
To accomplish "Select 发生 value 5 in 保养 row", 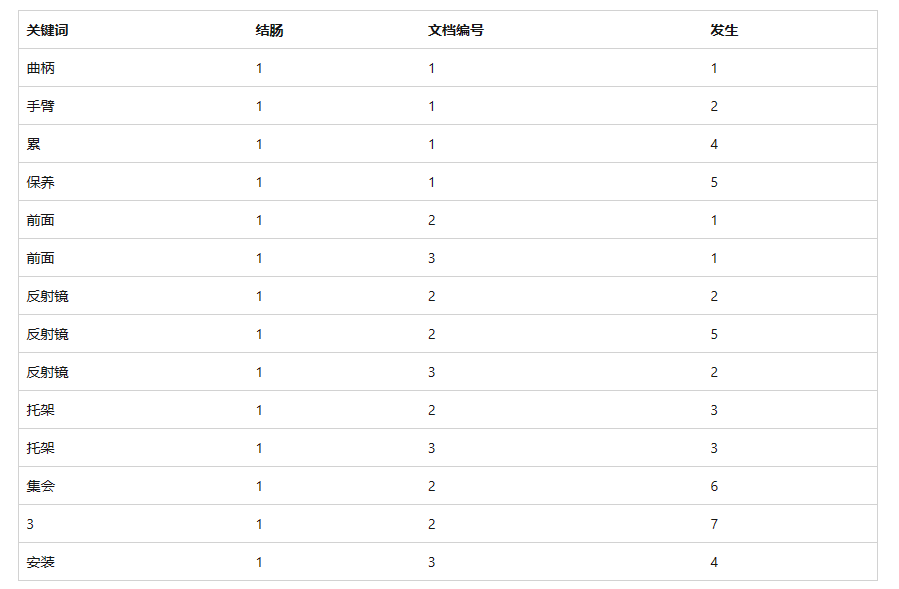I will pos(714,182).
